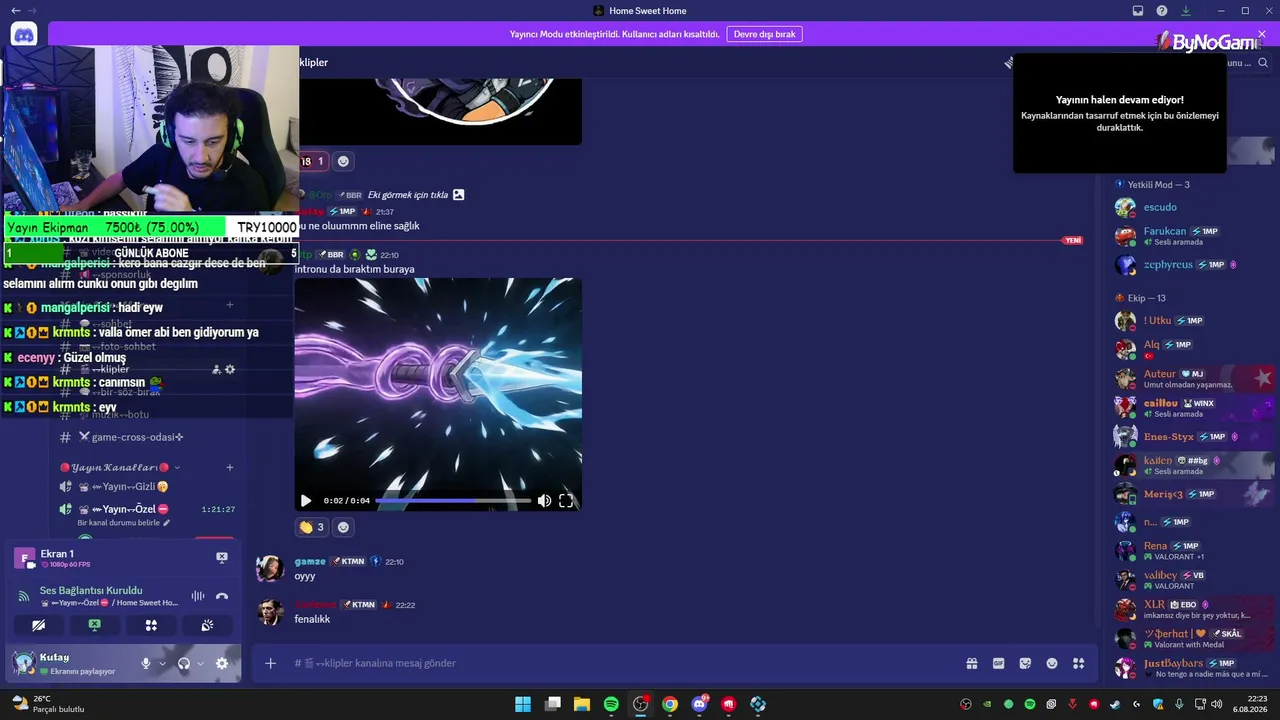Open Discord direct messages home icon

(x=24, y=35)
